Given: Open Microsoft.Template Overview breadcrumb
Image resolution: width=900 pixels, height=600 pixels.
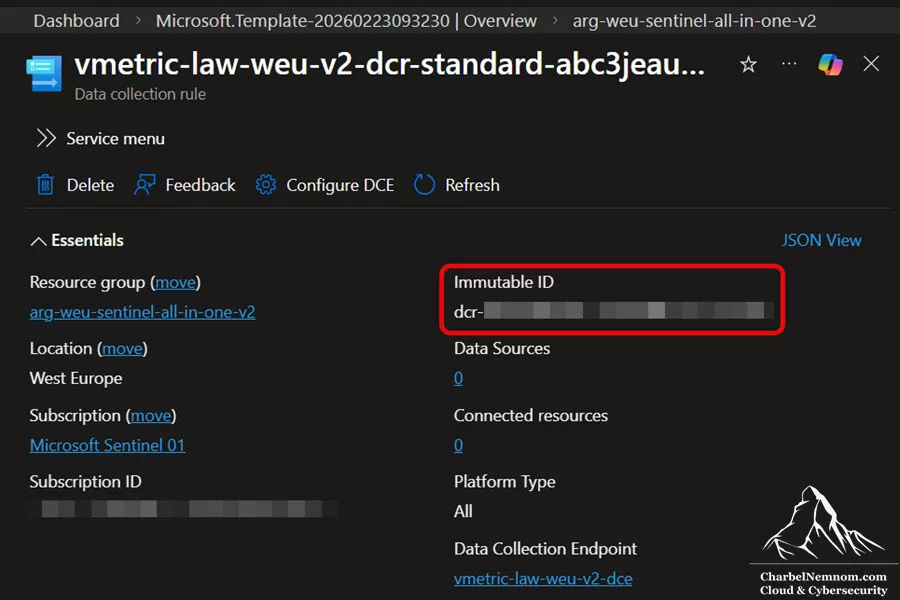Looking at the screenshot, I should pyautogui.click(x=346, y=21).
